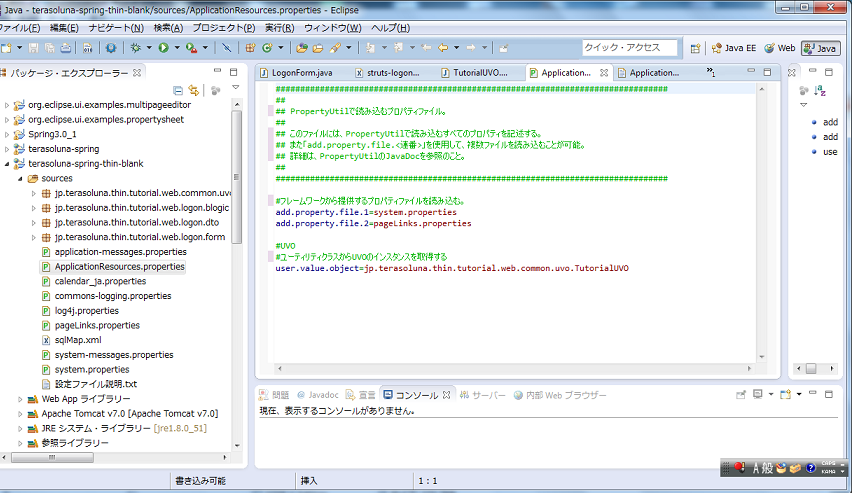Click the Open Task folder icon
The width and height of the screenshot is (852, 493).
(318, 48)
